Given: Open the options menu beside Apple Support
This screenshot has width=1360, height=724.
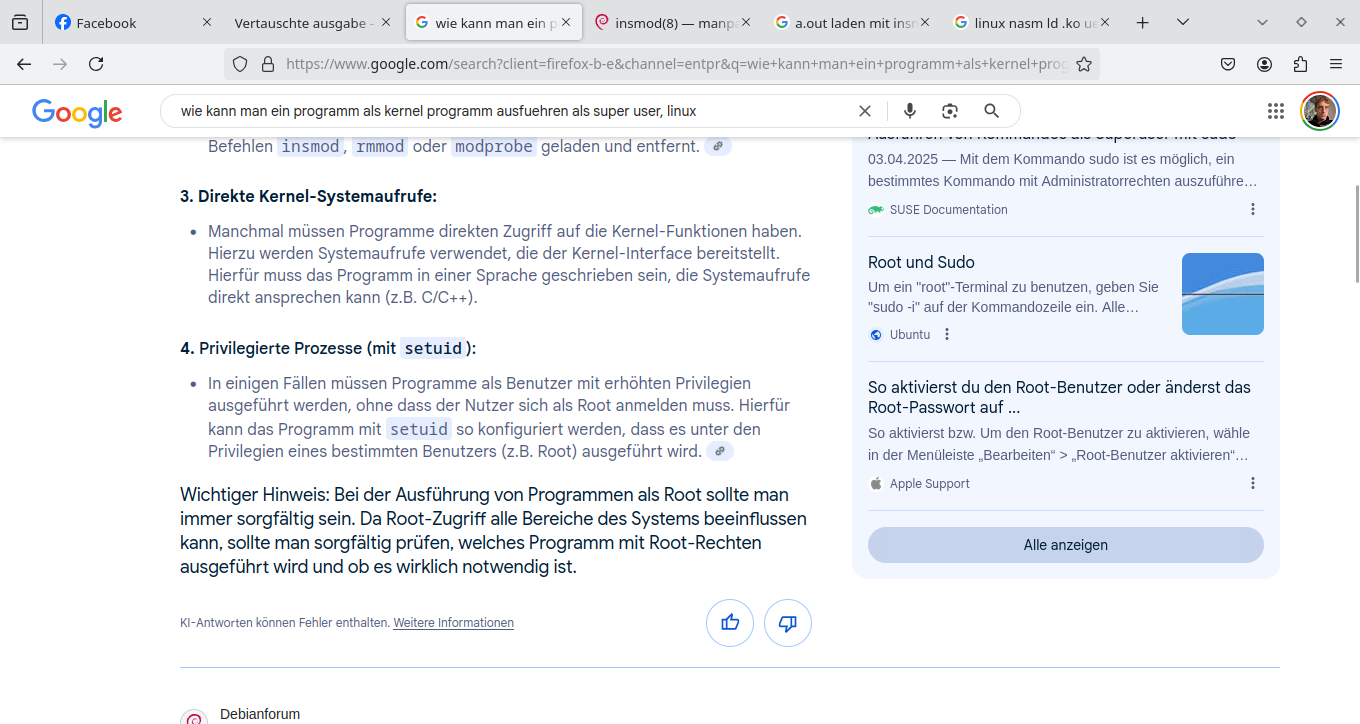Looking at the screenshot, I should pyautogui.click(x=1252, y=482).
